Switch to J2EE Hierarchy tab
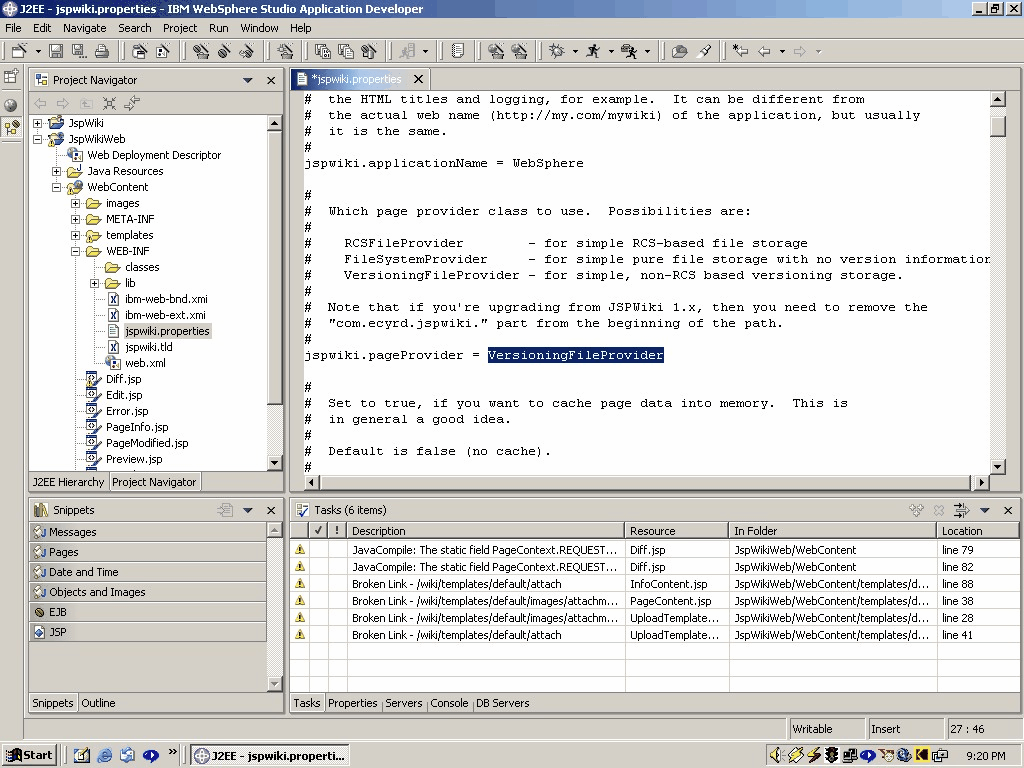 68,482
